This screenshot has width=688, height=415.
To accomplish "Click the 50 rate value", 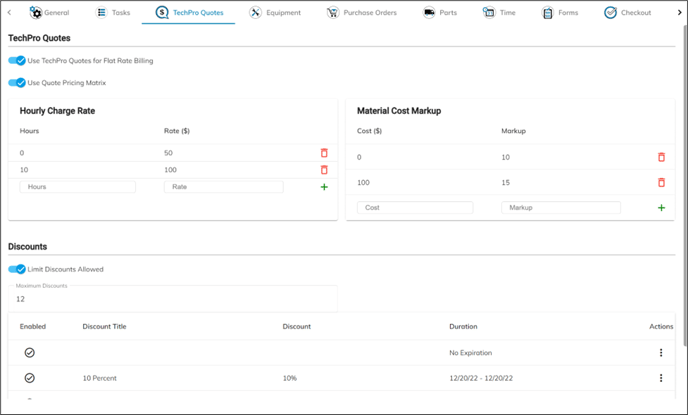I will [x=168, y=153].
